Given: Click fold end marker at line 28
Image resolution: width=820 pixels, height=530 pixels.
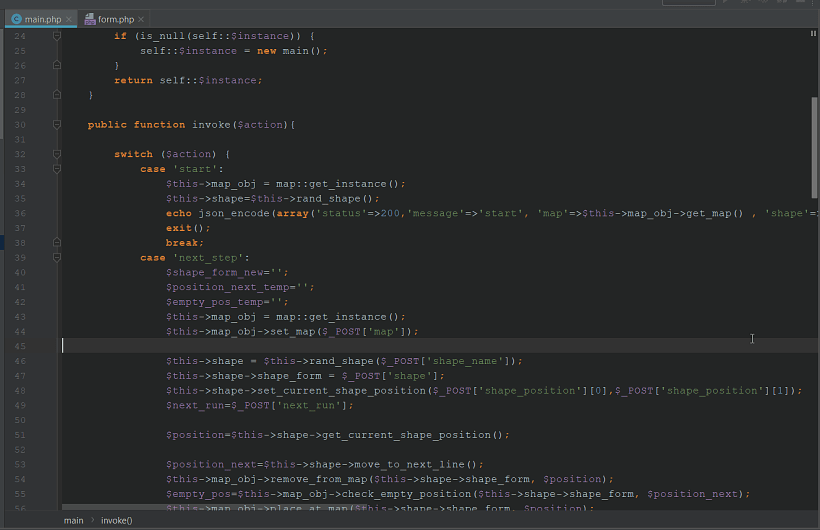Looking at the screenshot, I should pyautogui.click(x=57, y=95).
